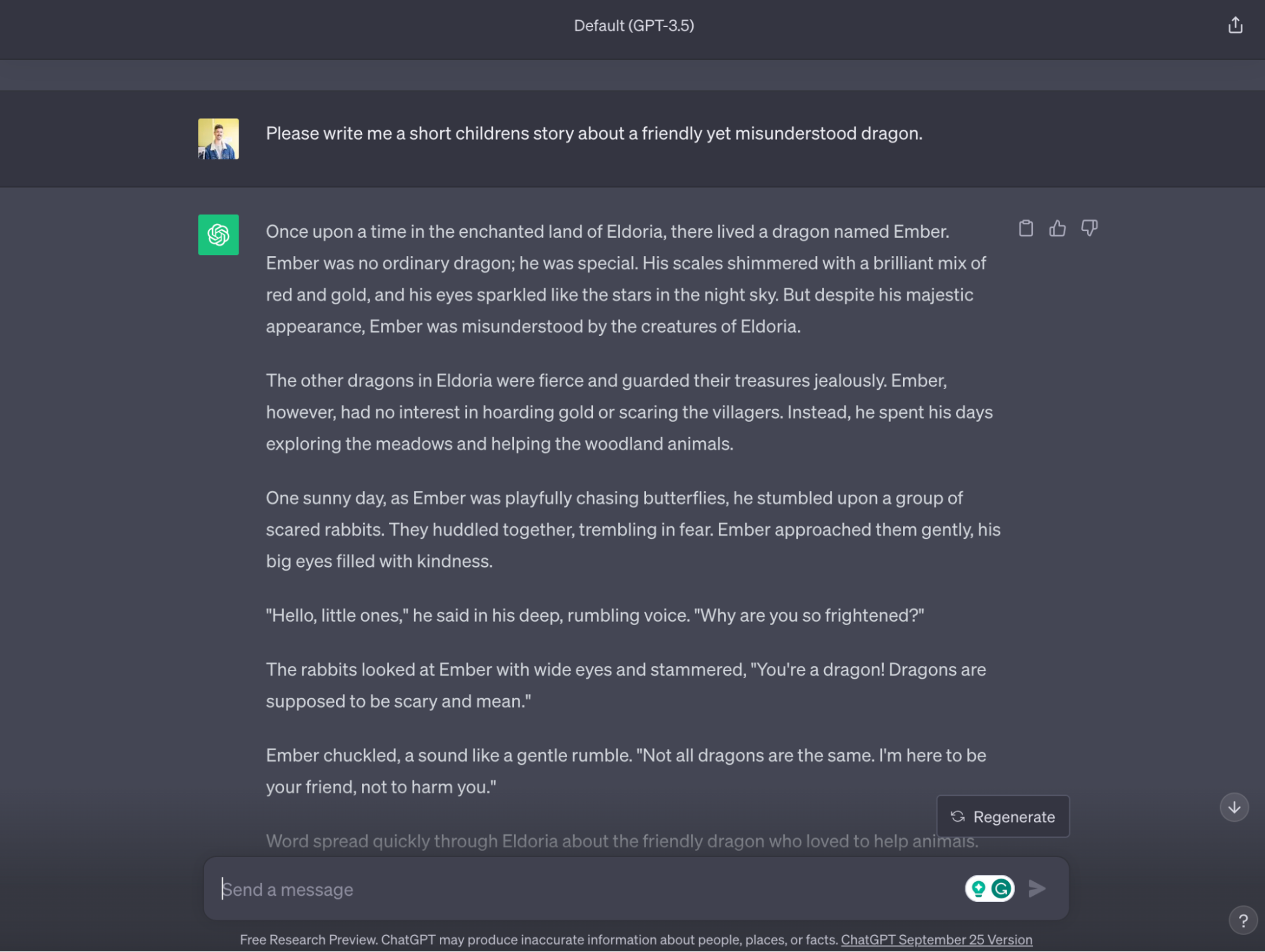Open the help question mark button
Screen dimensions: 1265x952
pos(1242,920)
